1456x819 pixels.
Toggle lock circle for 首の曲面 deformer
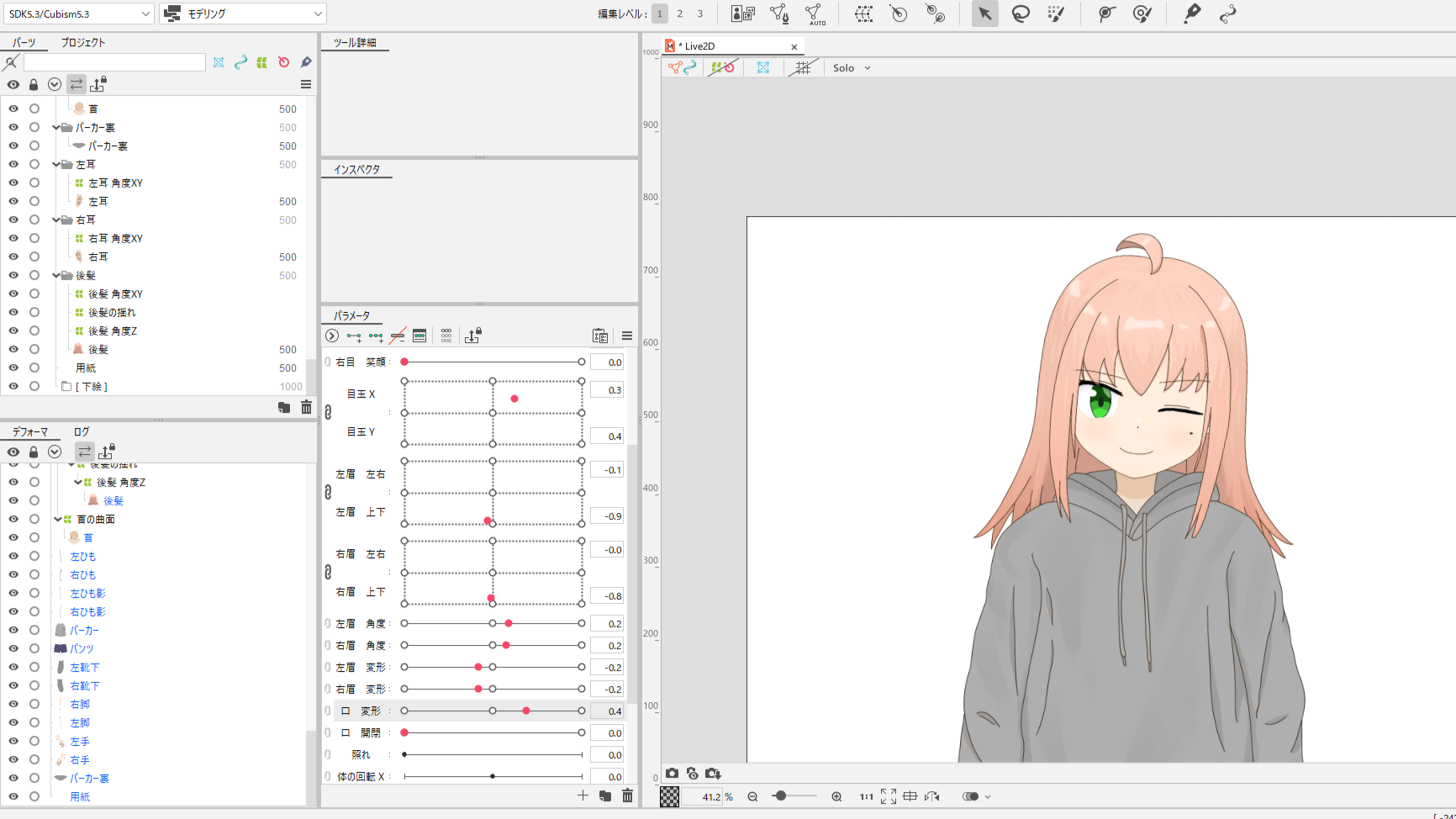[x=34, y=520]
